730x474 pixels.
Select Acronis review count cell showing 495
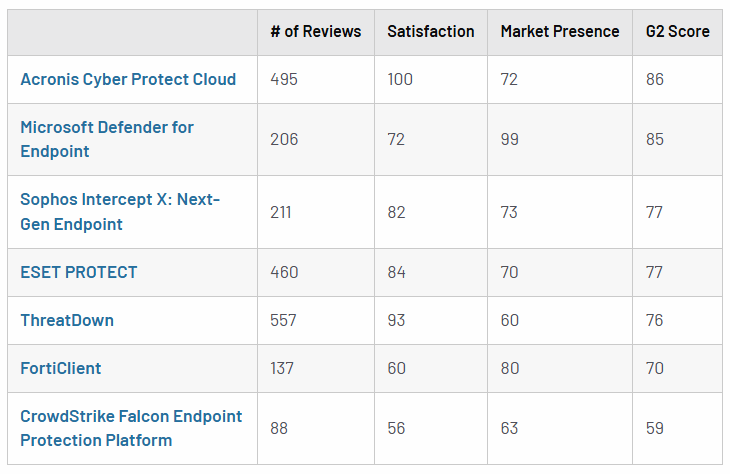pyautogui.click(x=284, y=79)
